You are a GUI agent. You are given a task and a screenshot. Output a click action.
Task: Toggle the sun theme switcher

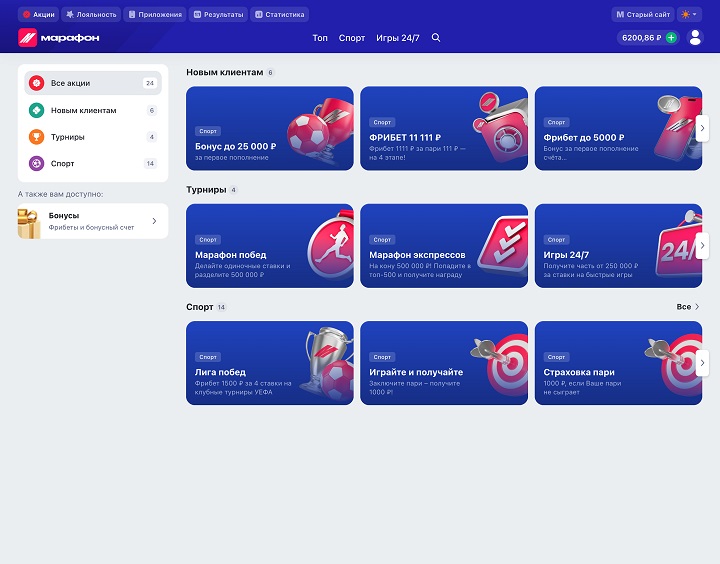(690, 15)
